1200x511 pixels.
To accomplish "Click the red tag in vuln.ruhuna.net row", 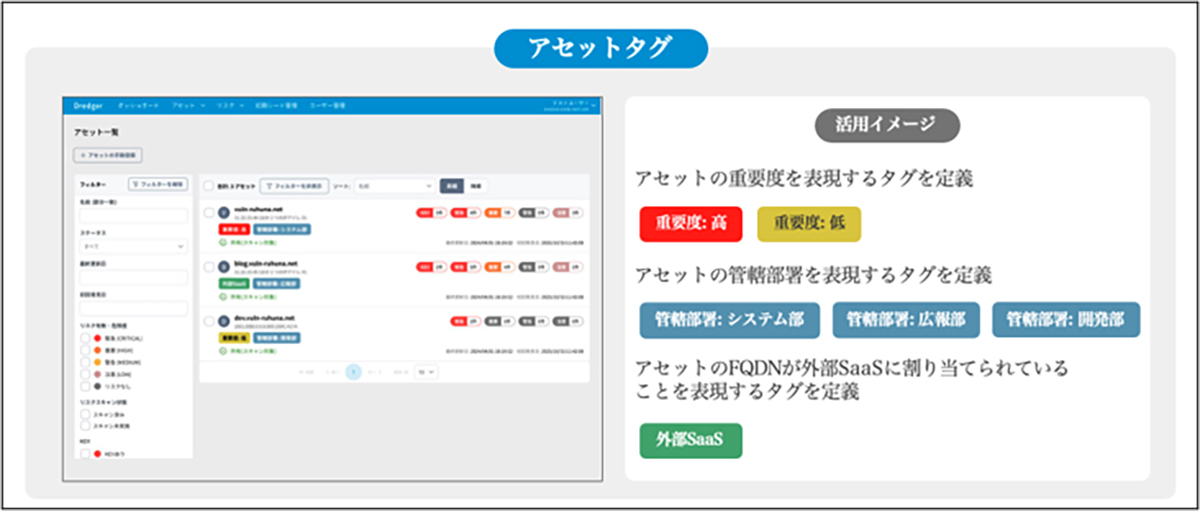I will tap(234, 229).
